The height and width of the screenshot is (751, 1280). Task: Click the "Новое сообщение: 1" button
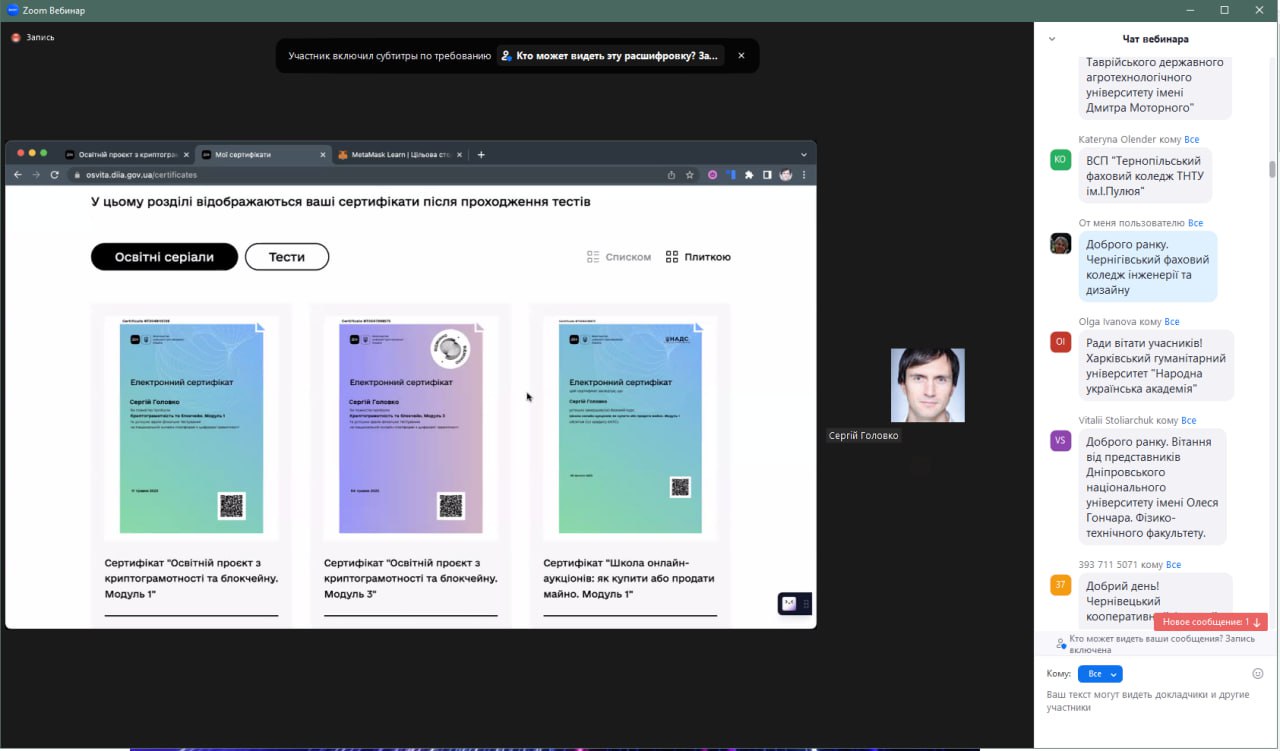(x=1210, y=622)
